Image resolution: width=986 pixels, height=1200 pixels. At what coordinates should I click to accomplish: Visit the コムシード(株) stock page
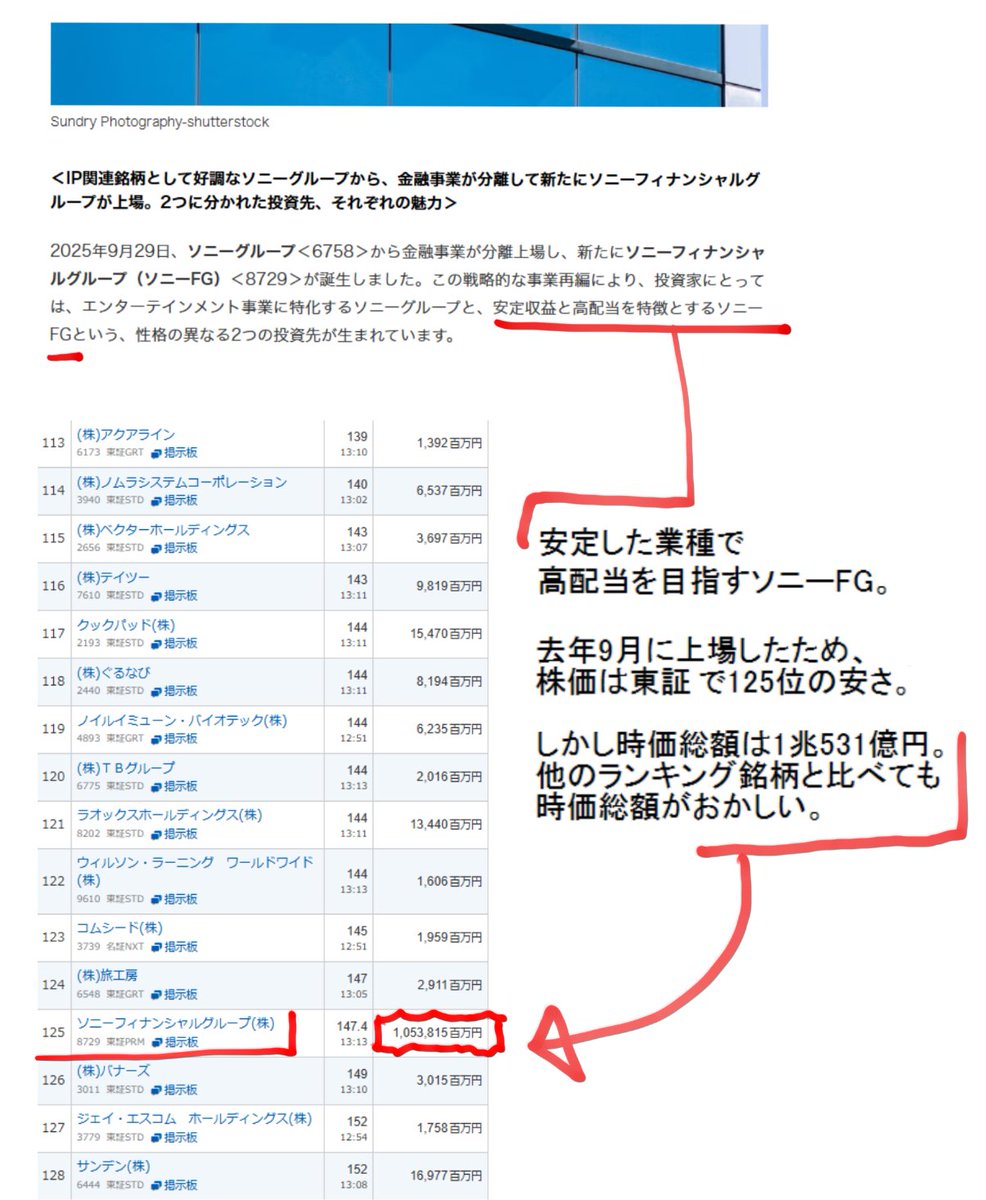(119, 929)
